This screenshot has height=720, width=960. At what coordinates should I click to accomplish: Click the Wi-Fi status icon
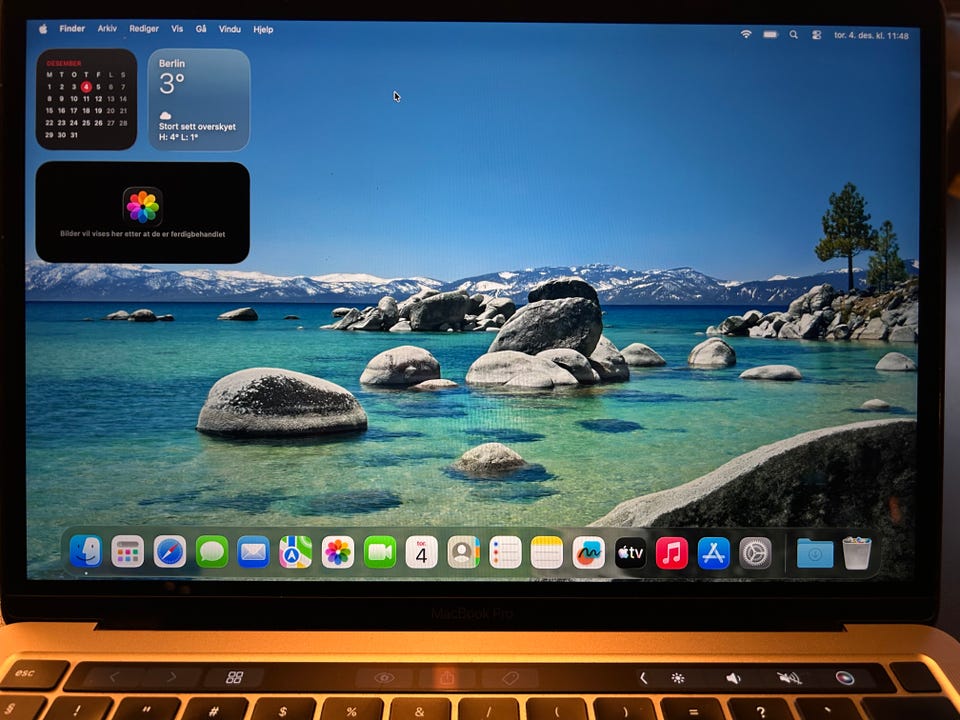(746, 34)
